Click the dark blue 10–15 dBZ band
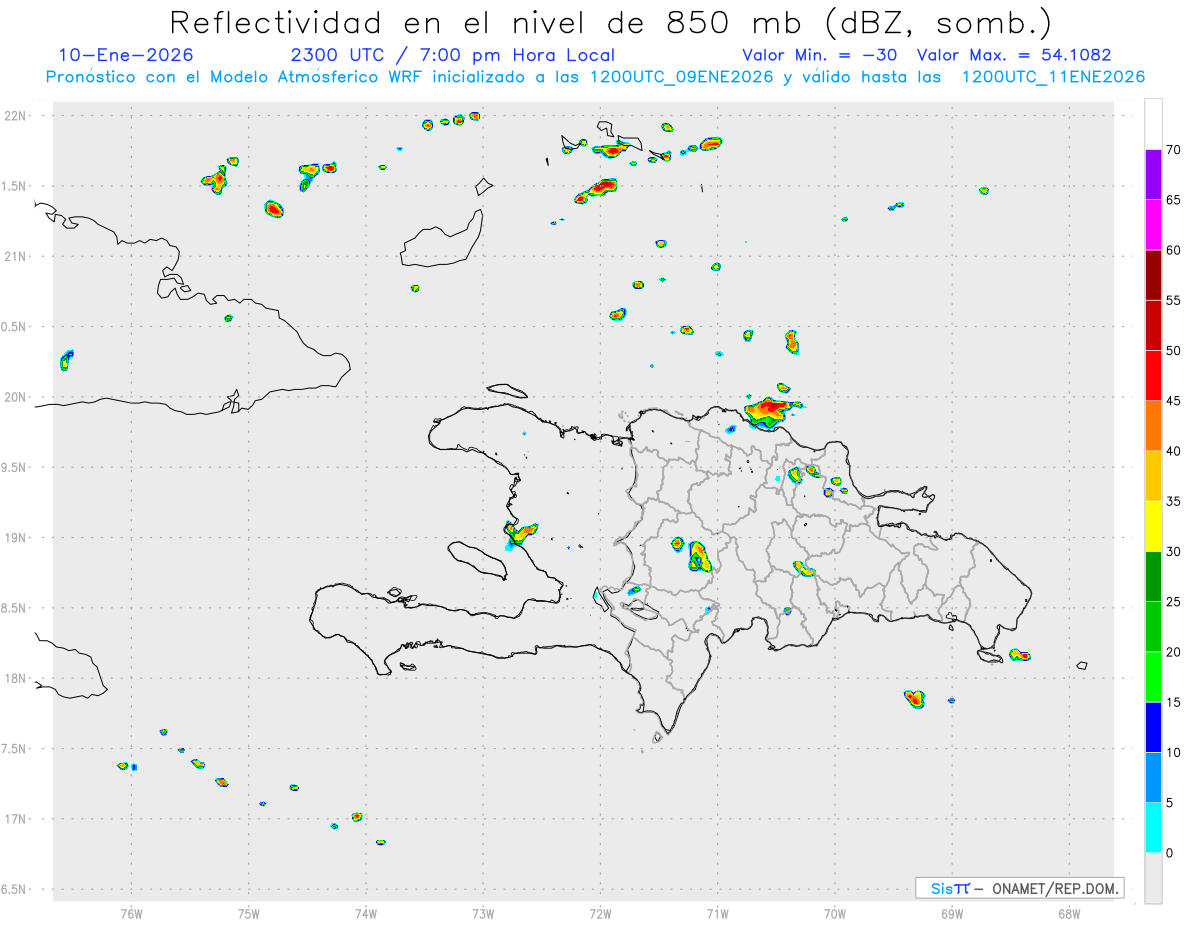The height and width of the screenshot is (927, 1200). 1153,727
